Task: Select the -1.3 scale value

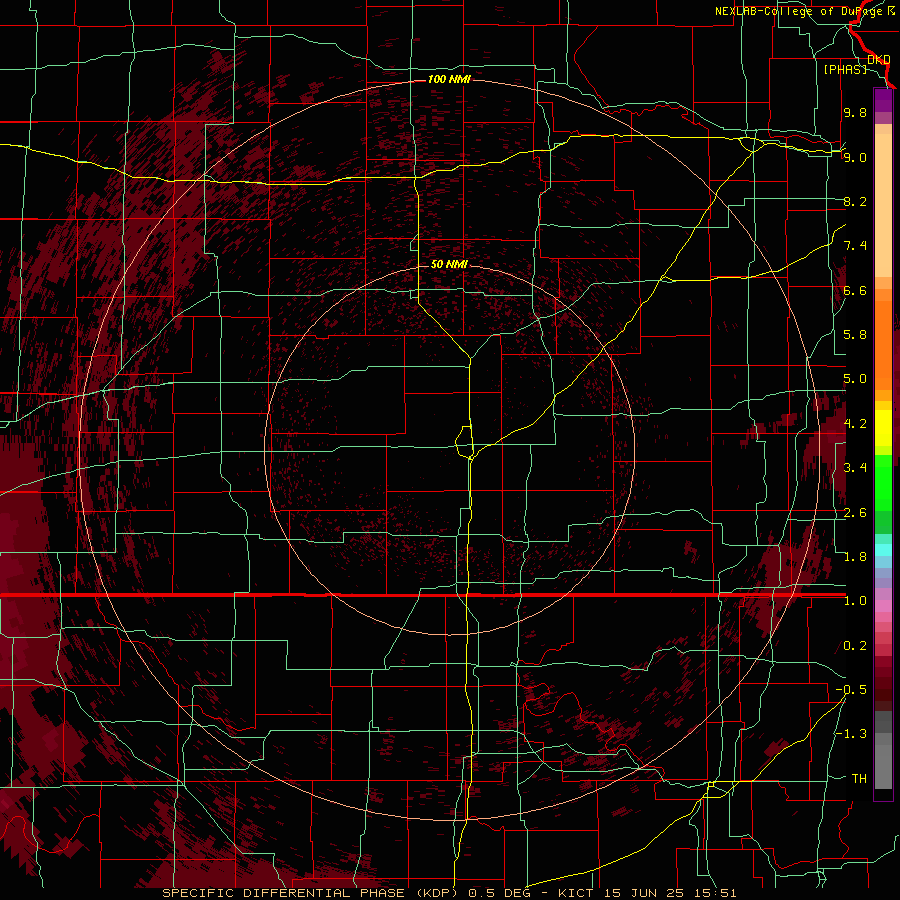Action: click(851, 734)
